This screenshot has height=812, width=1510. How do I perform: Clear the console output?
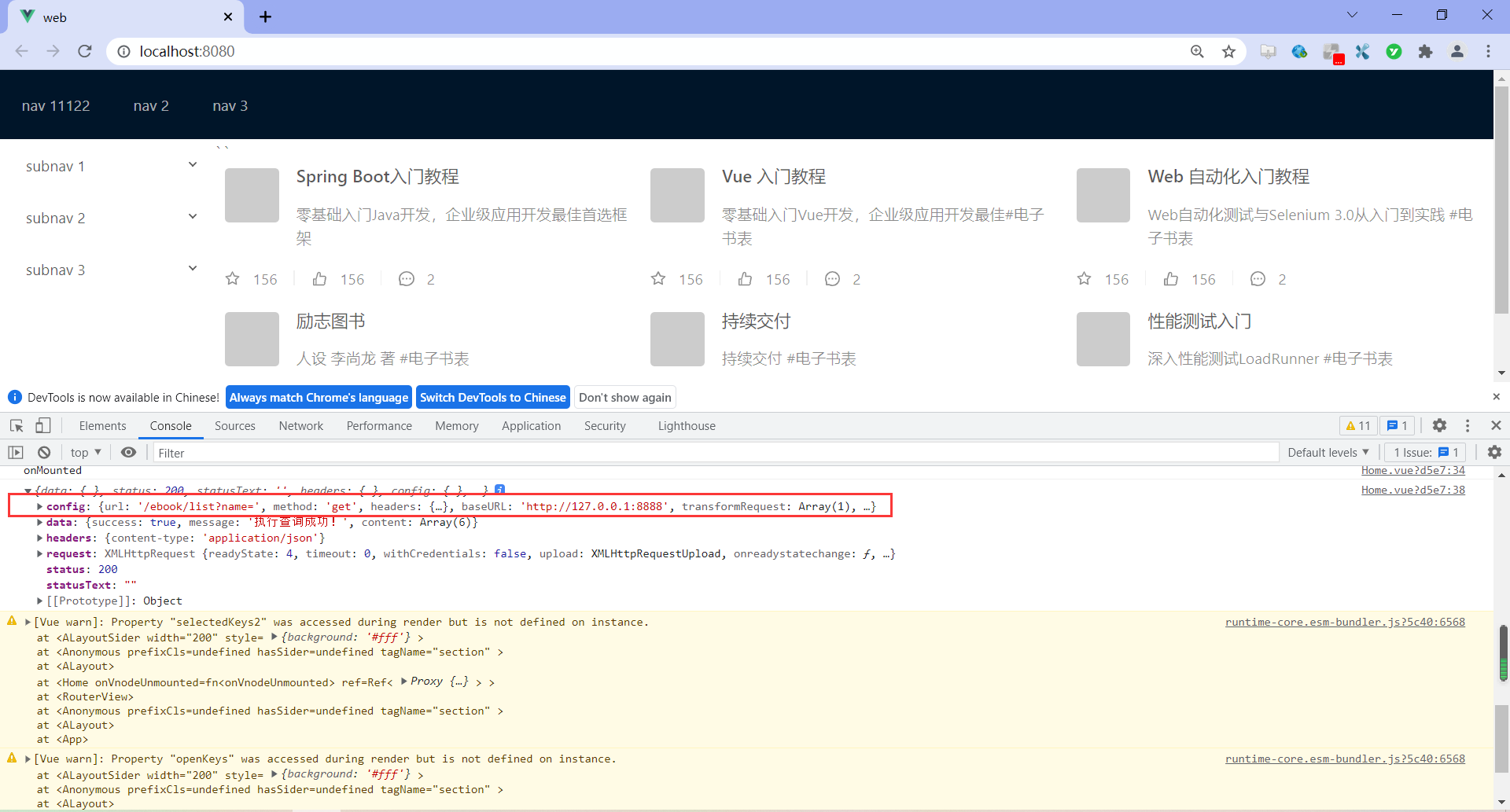44,452
